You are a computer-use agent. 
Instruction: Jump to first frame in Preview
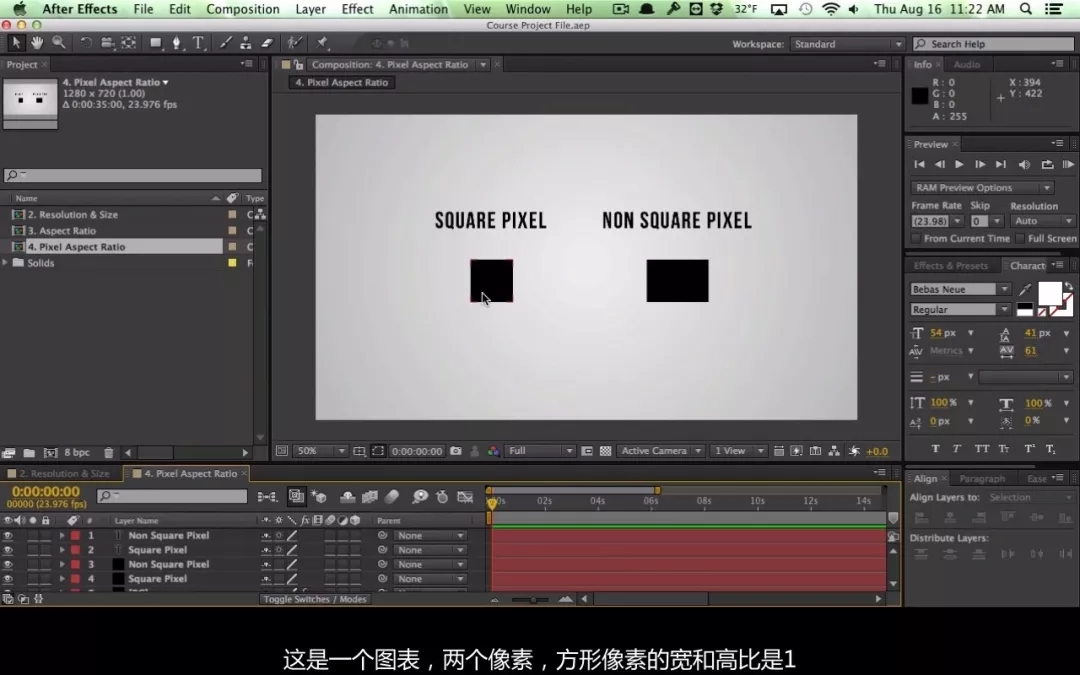[x=919, y=165]
